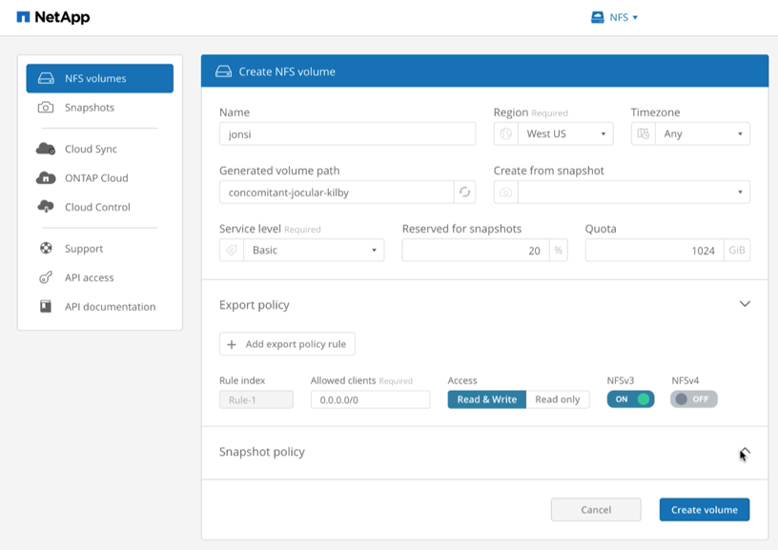Image resolution: width=778 pixels, height=550 pixels.
Task: Click the Timezone map icon
Action: pyautogui.click(x=644, y=134)
